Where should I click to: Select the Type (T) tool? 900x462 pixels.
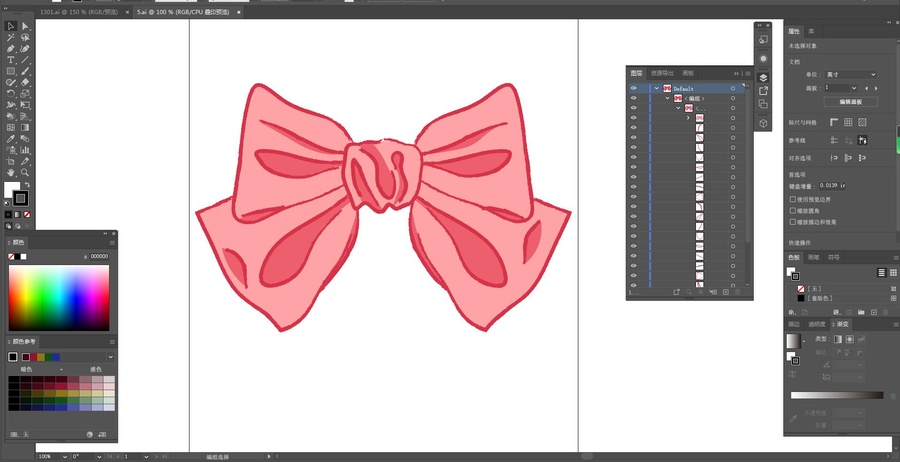[11, 60]
